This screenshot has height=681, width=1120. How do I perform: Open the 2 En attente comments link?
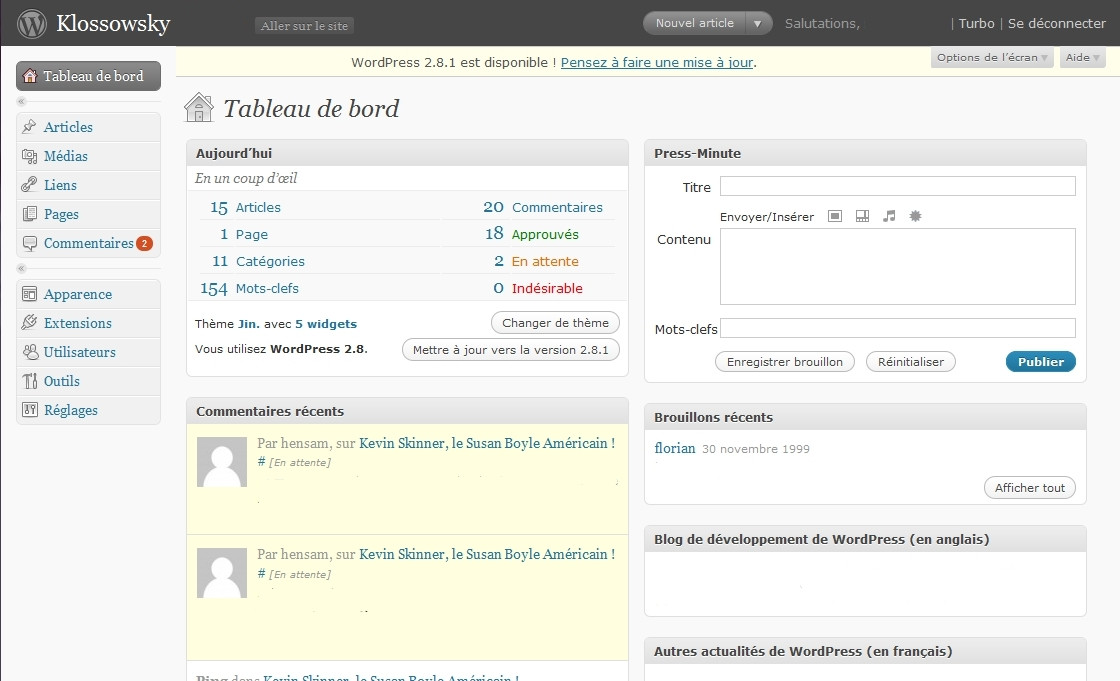536,262
